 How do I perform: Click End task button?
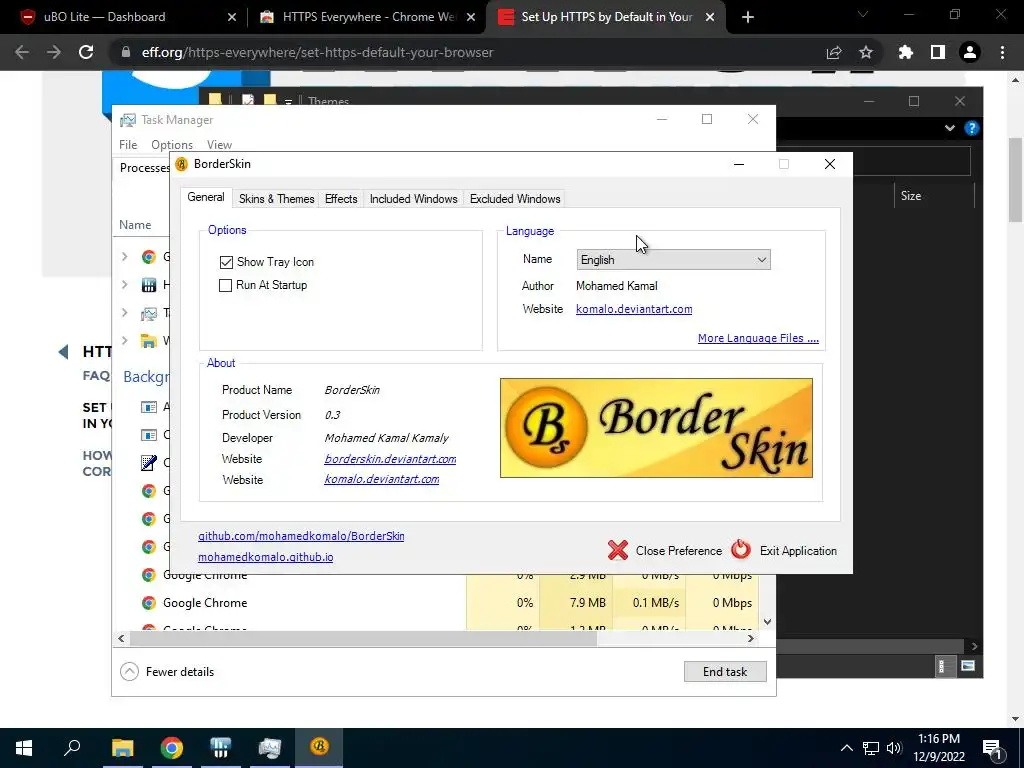(x=725, y=671)
